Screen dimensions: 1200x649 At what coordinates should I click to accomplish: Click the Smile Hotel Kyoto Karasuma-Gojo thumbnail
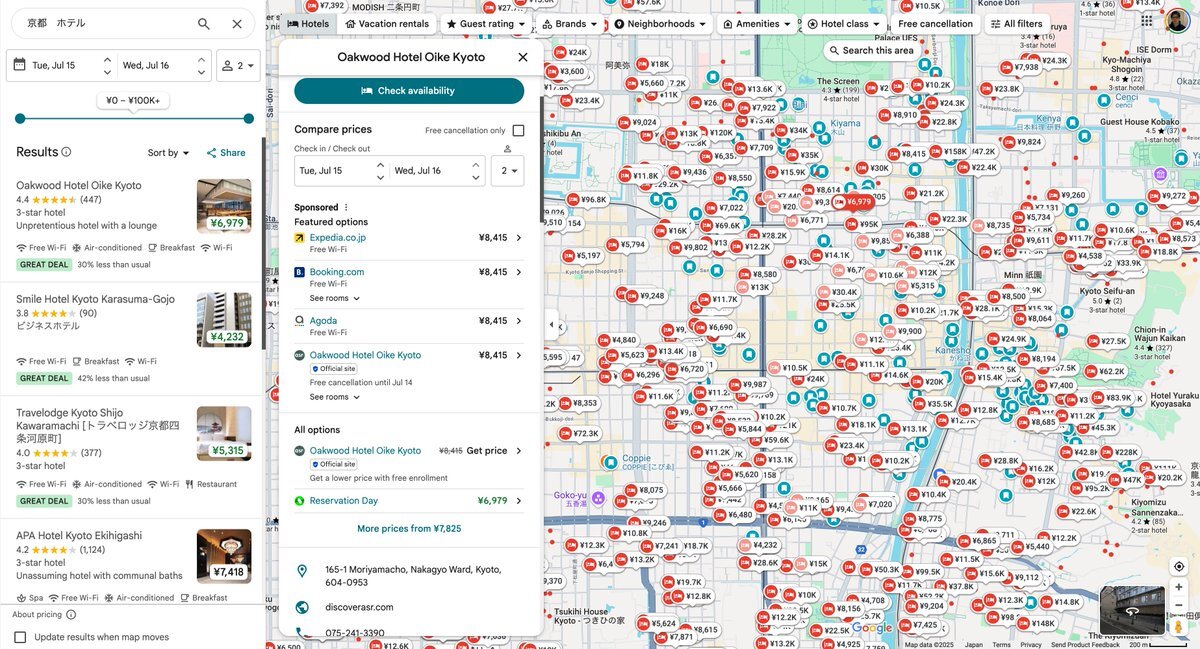coord(224,319)
